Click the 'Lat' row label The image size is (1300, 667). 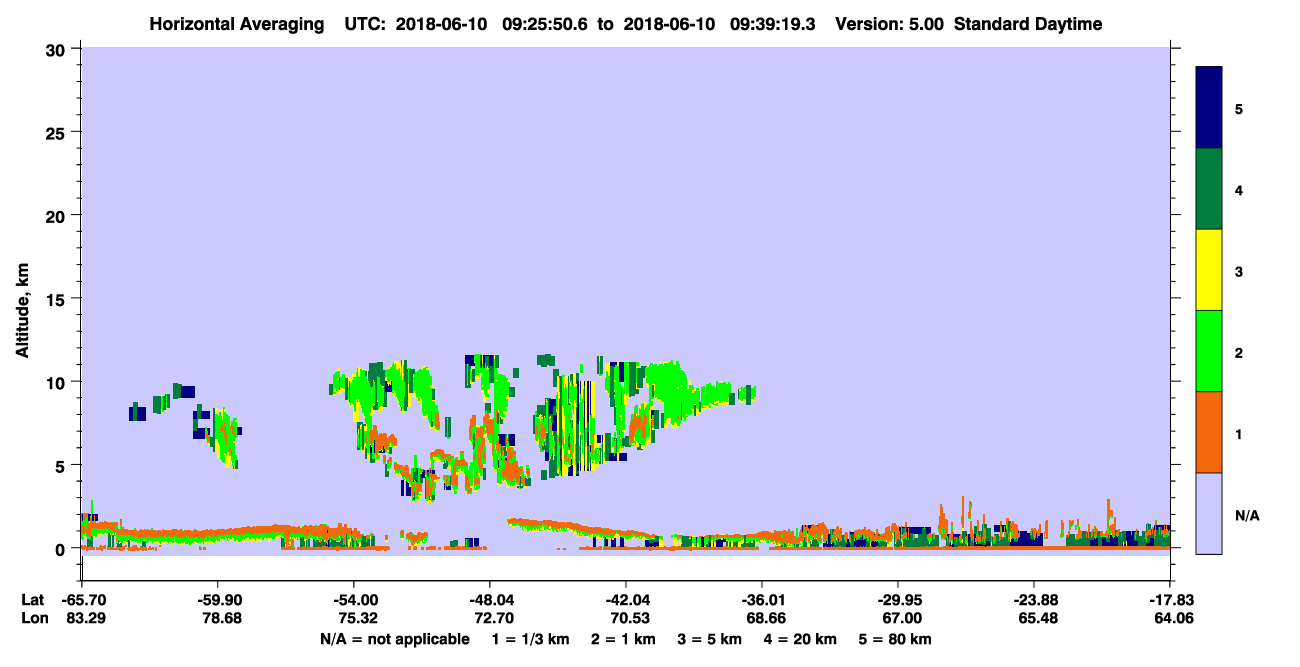32,600
